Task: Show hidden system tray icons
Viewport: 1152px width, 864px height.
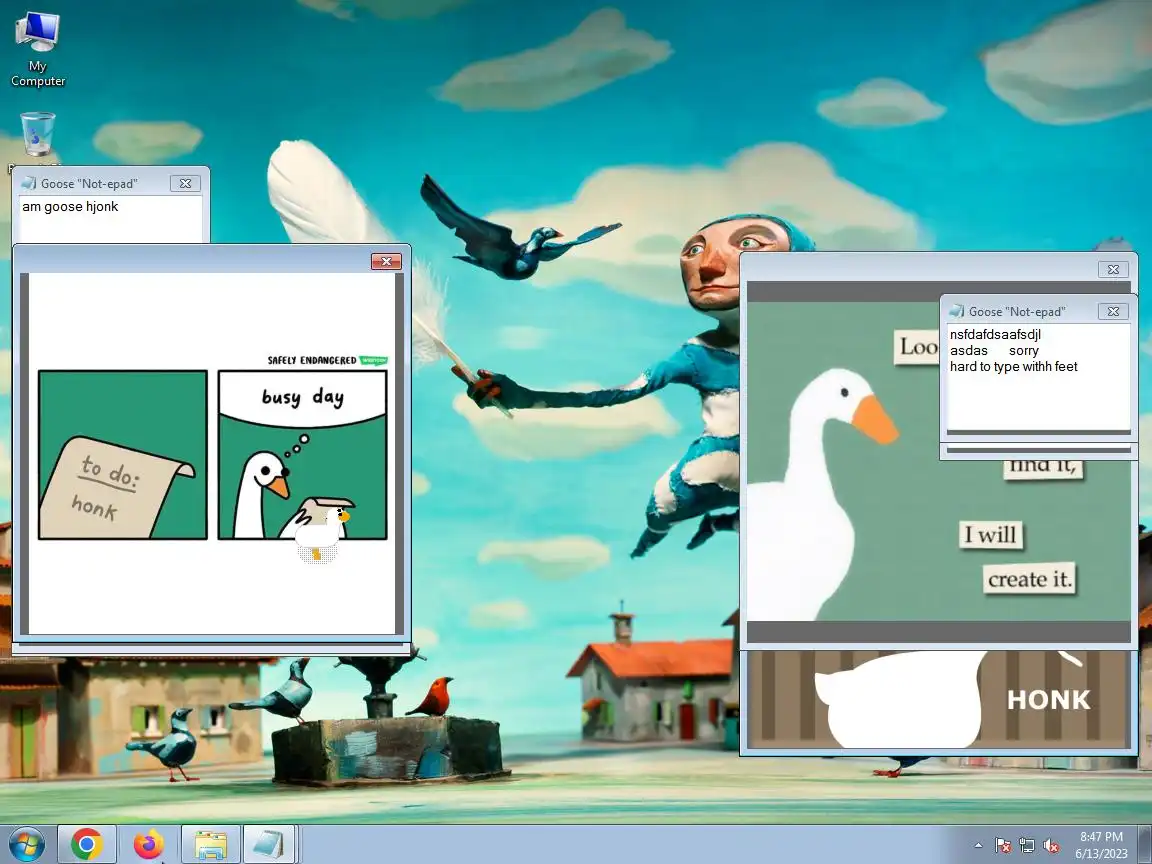Action: pos(978,846)
